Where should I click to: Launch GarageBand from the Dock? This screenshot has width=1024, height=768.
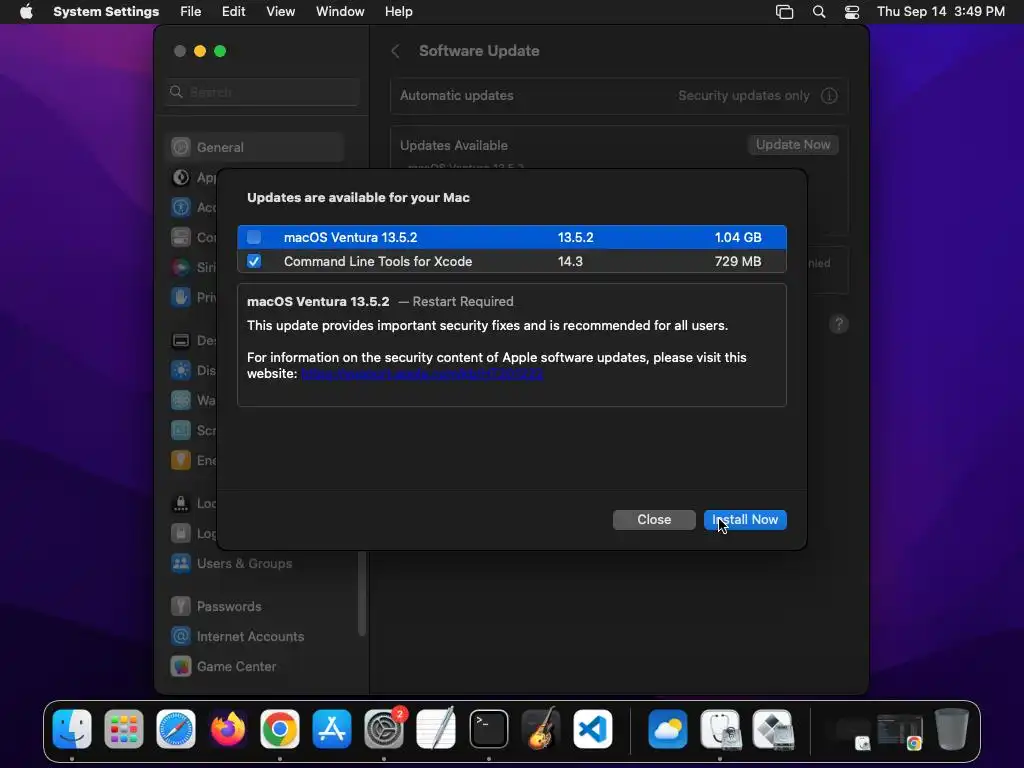541,729
